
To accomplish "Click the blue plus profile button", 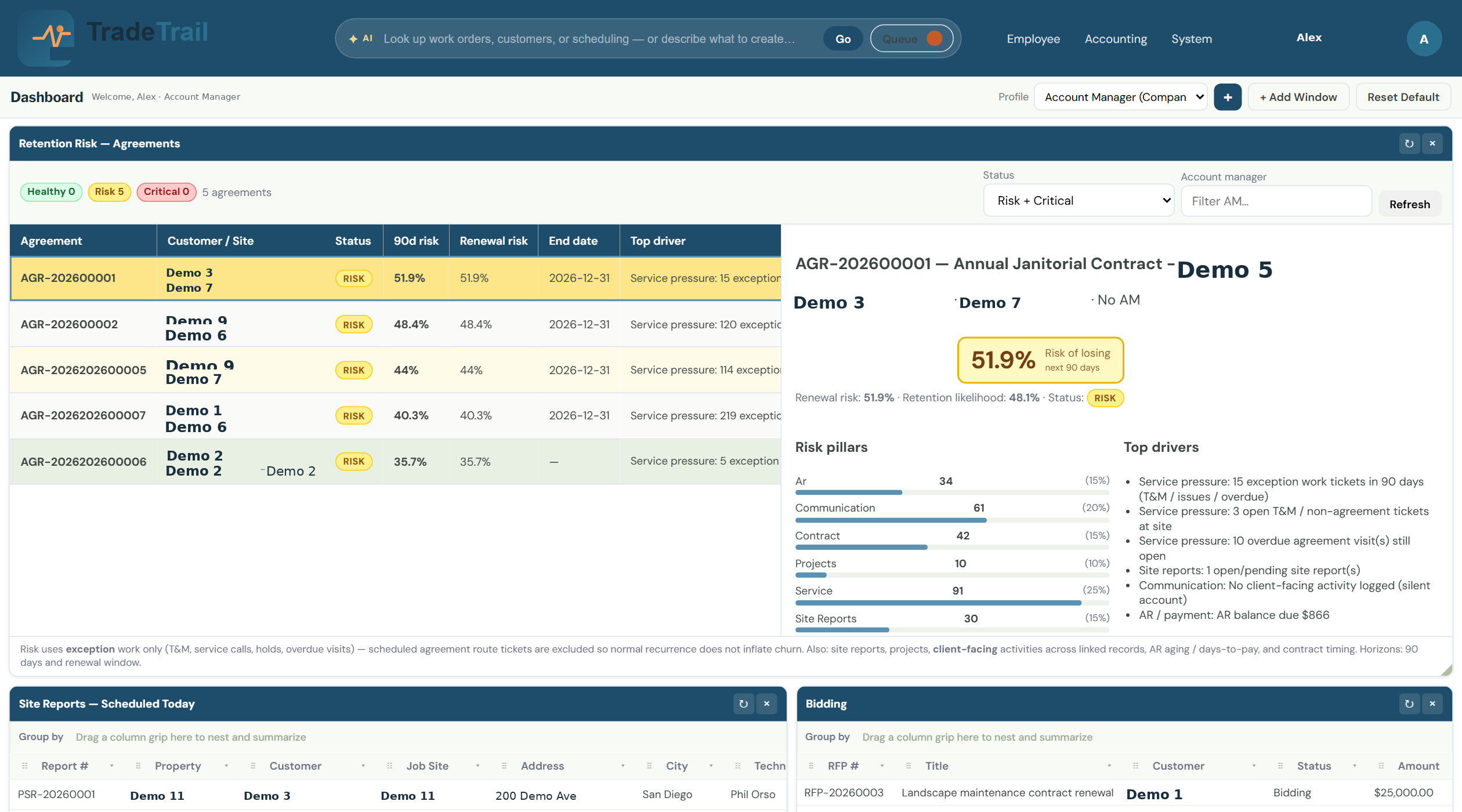I will point(1228,97).
